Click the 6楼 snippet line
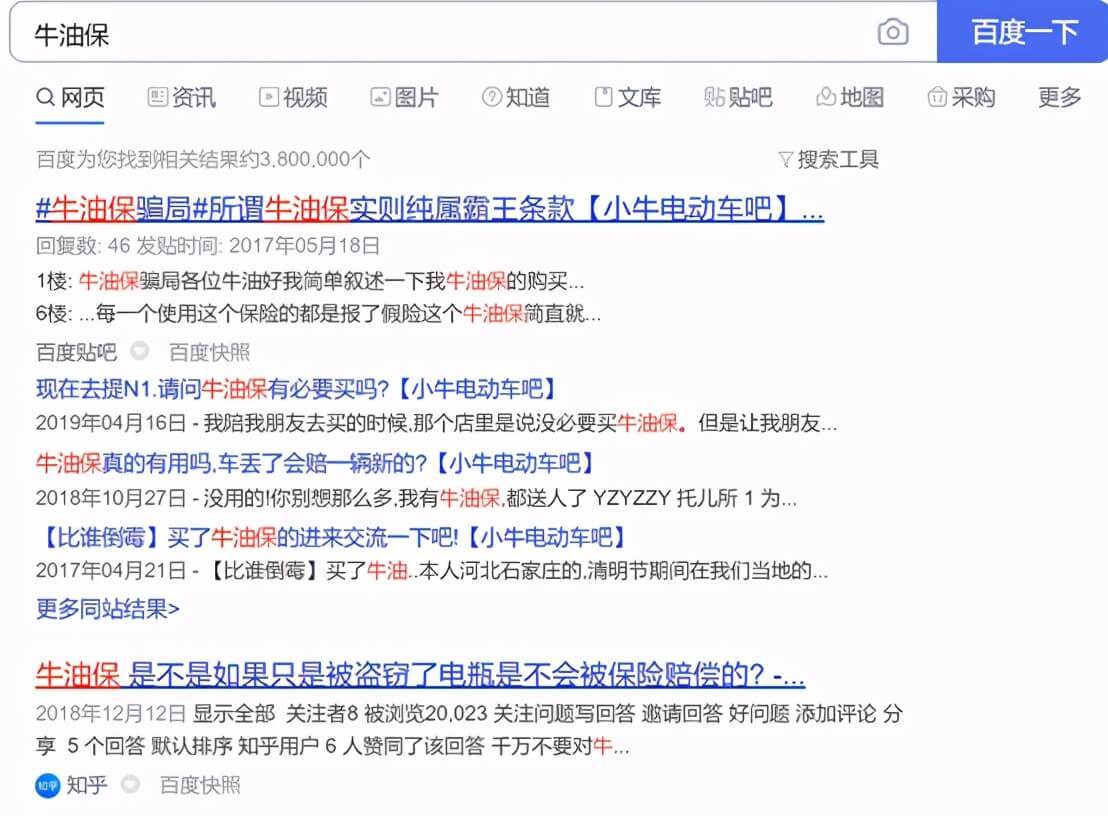The height and width of the screenshot is (816, 1108). point(318,313)
